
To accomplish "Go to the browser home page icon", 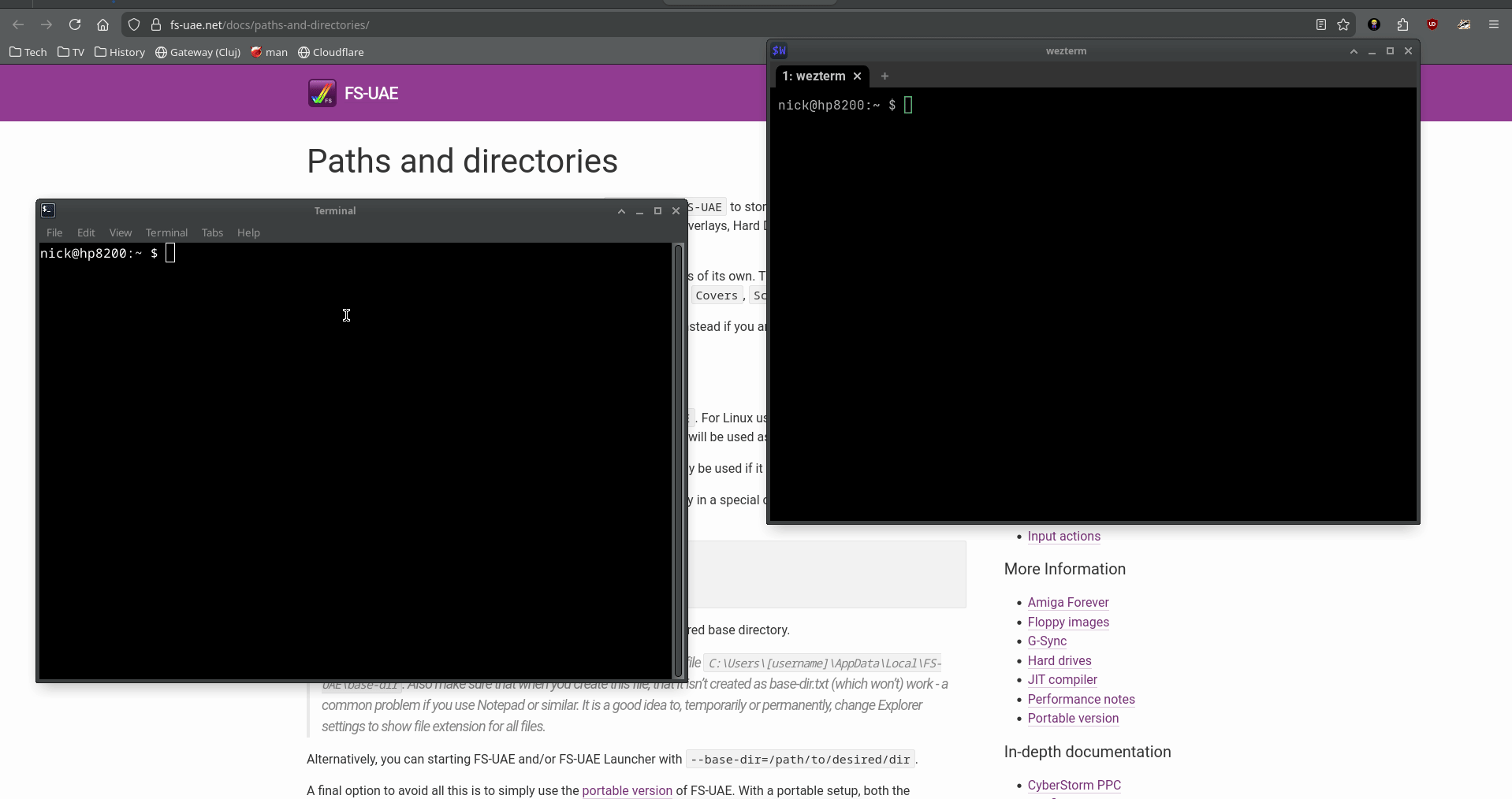I will [x=102, y=24].
